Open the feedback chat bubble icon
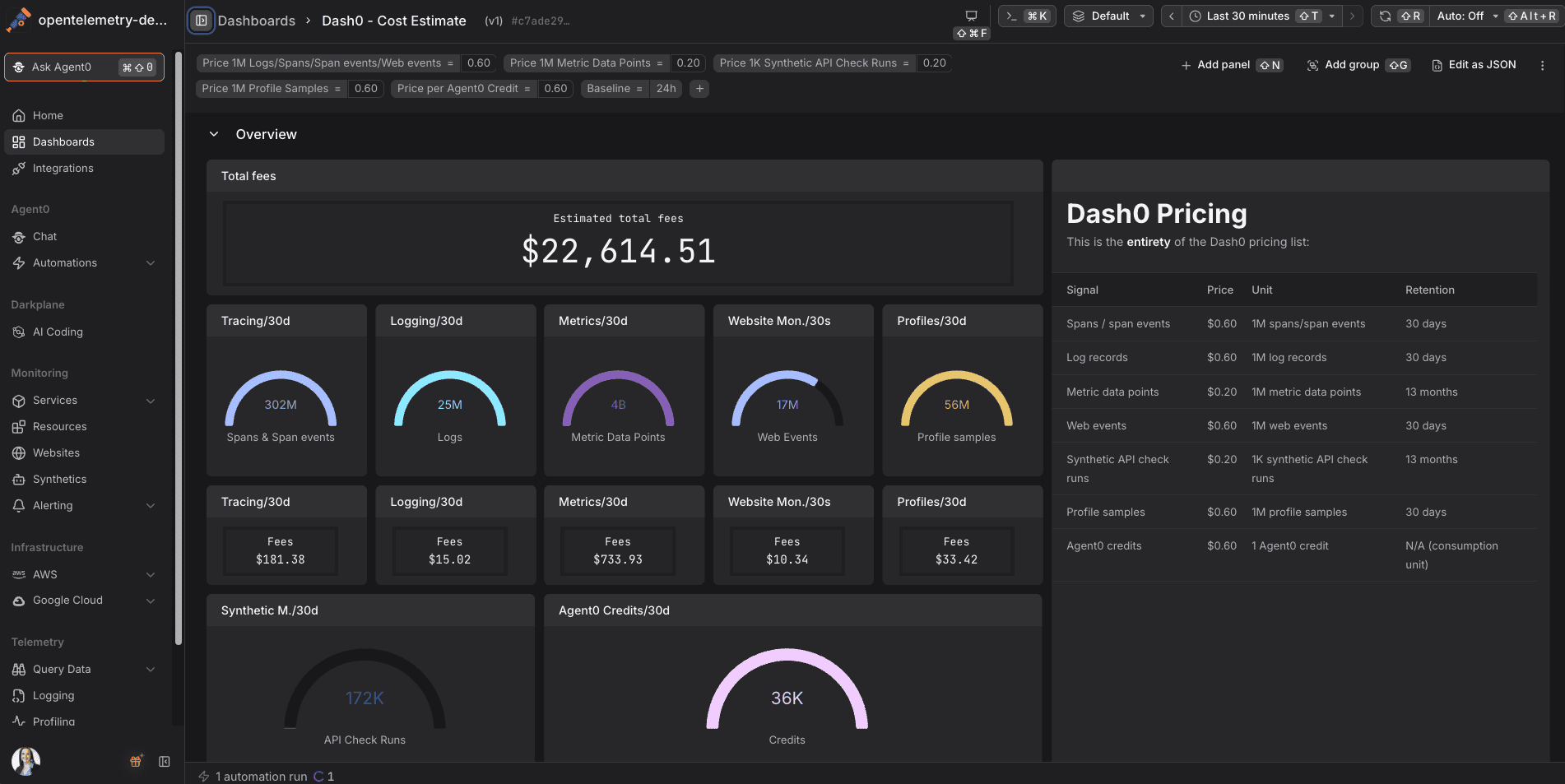The width and height of the screenshot is (1565, 784). tap(971, 16)
